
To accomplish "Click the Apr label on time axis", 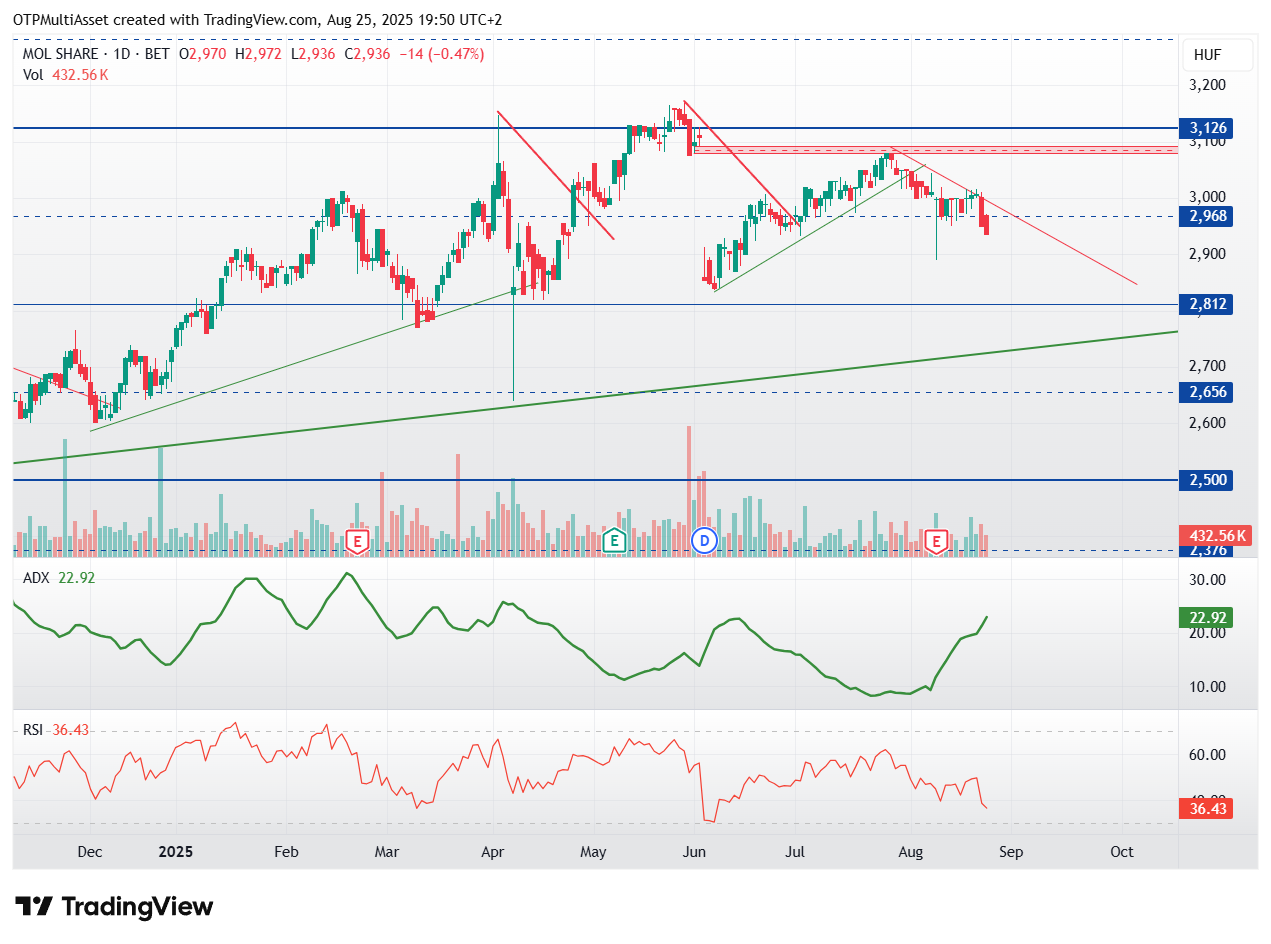I will point(493,852).
